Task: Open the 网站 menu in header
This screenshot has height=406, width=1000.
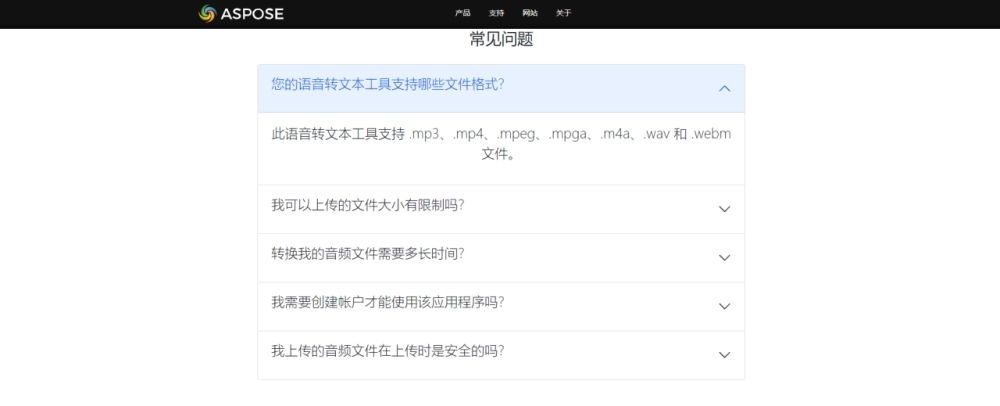Action: pos(530,13)
